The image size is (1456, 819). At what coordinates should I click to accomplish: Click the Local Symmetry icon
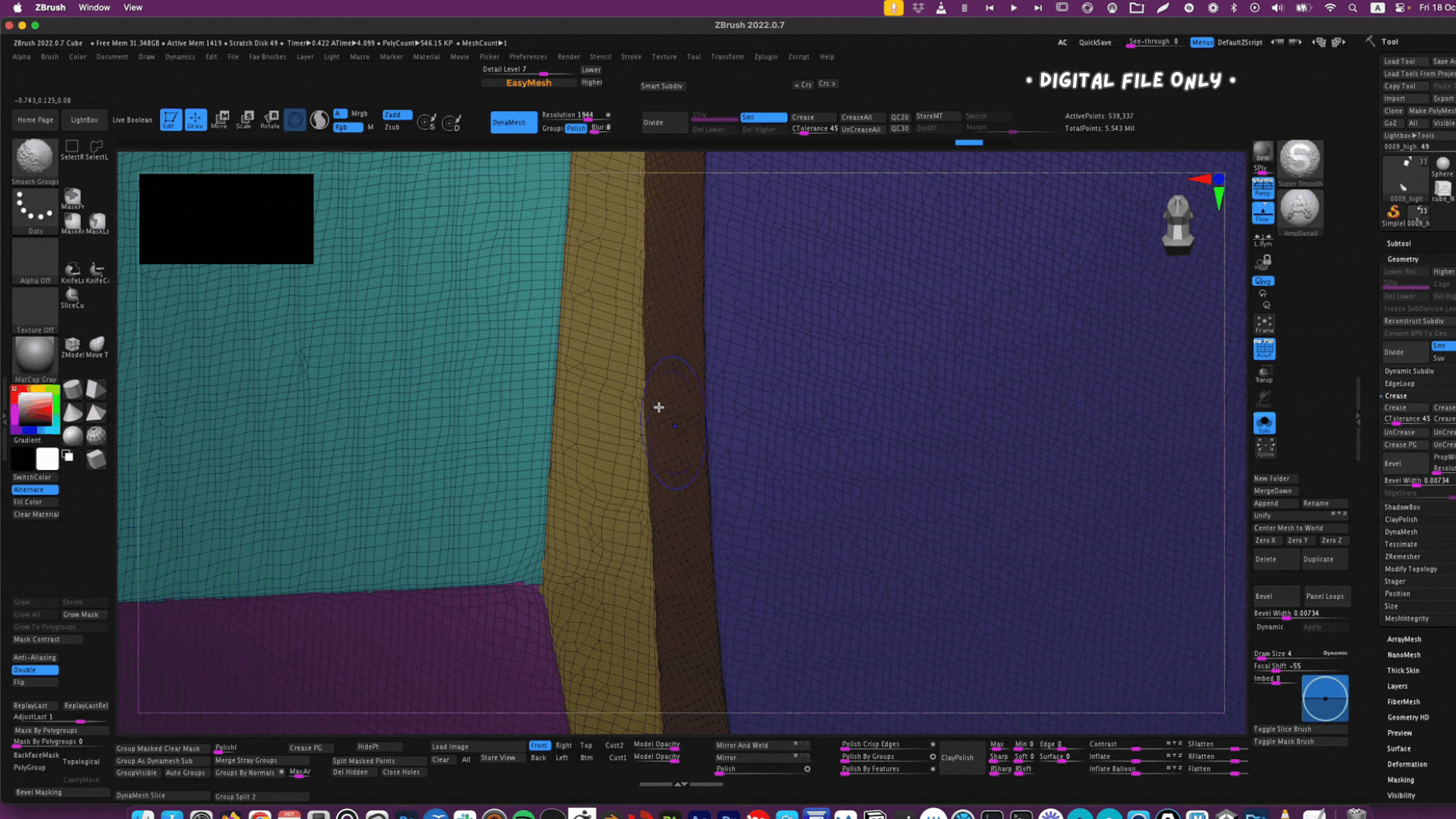point(1263,239)
